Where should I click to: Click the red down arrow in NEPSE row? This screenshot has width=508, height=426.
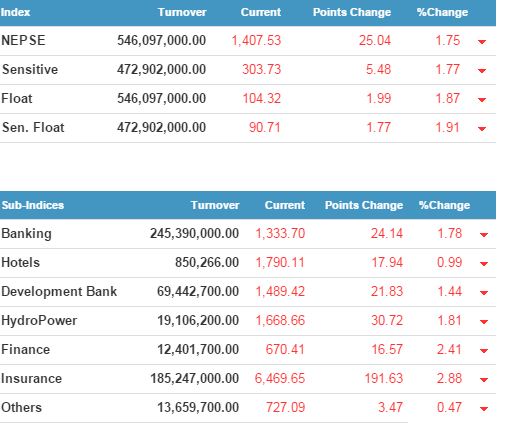pyautogui.click(x=482, y=42)
